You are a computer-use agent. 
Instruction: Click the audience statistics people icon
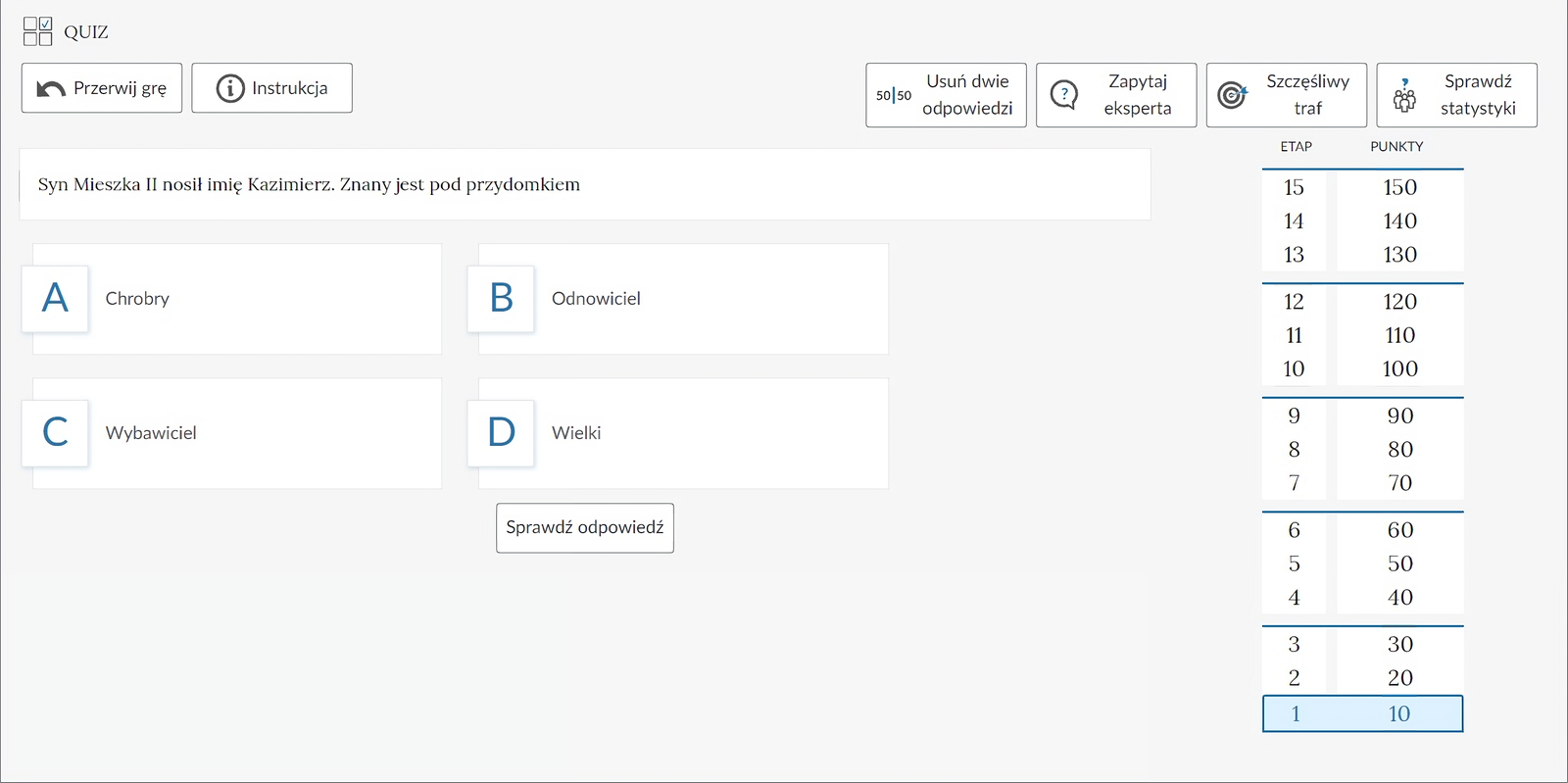tap(1404, 96)
